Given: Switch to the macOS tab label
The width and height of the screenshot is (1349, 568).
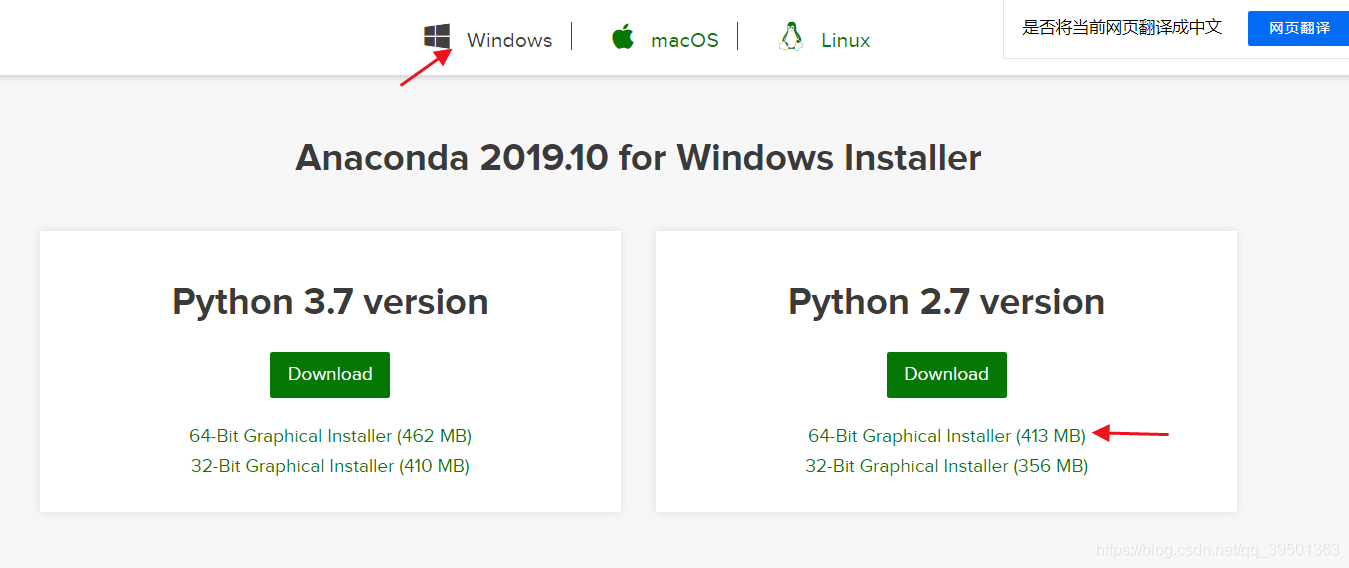Looking at the screenshot, I should (684, 40).
